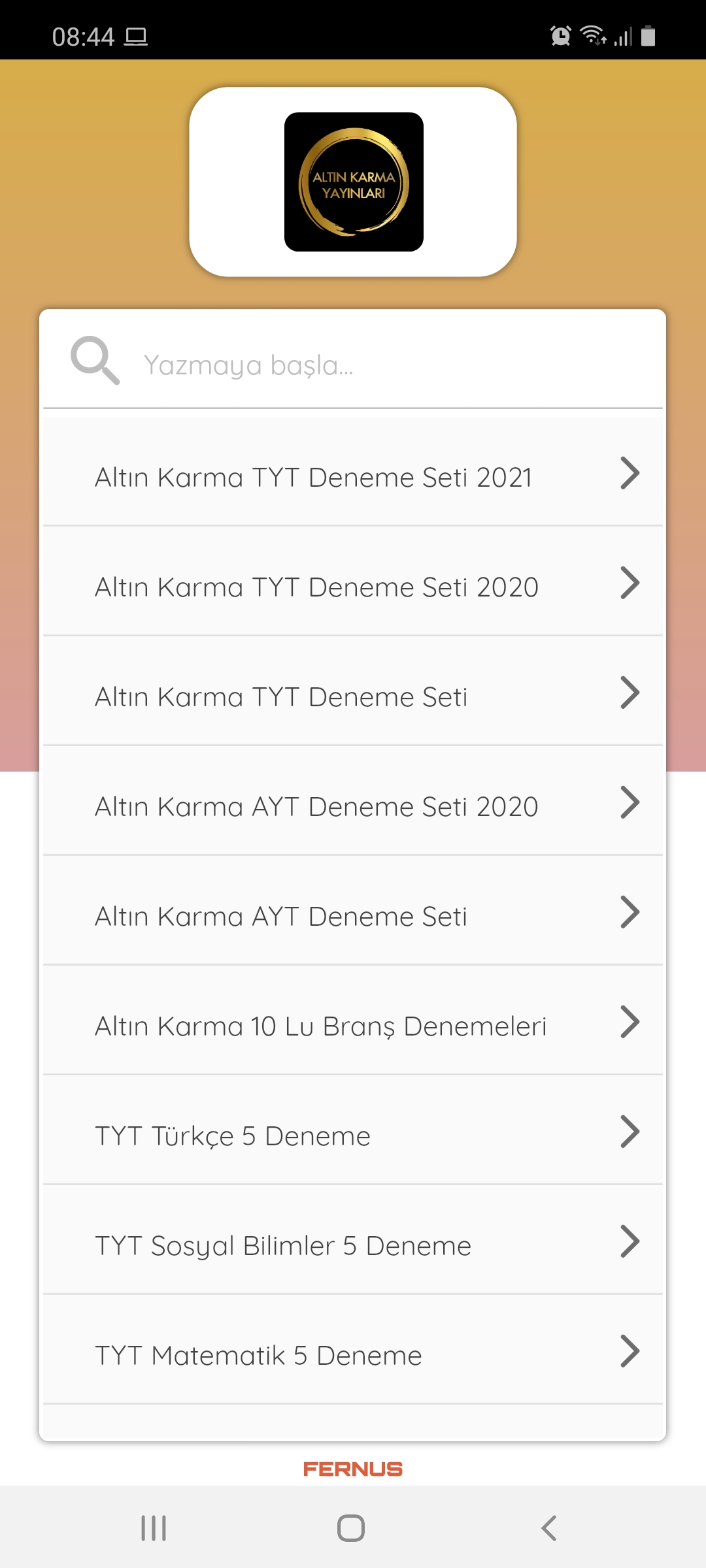Open Altın Karma TYT Deneme Seti 2020
Viewport: 706px width, 1568px height.
[x=353, y=581]
